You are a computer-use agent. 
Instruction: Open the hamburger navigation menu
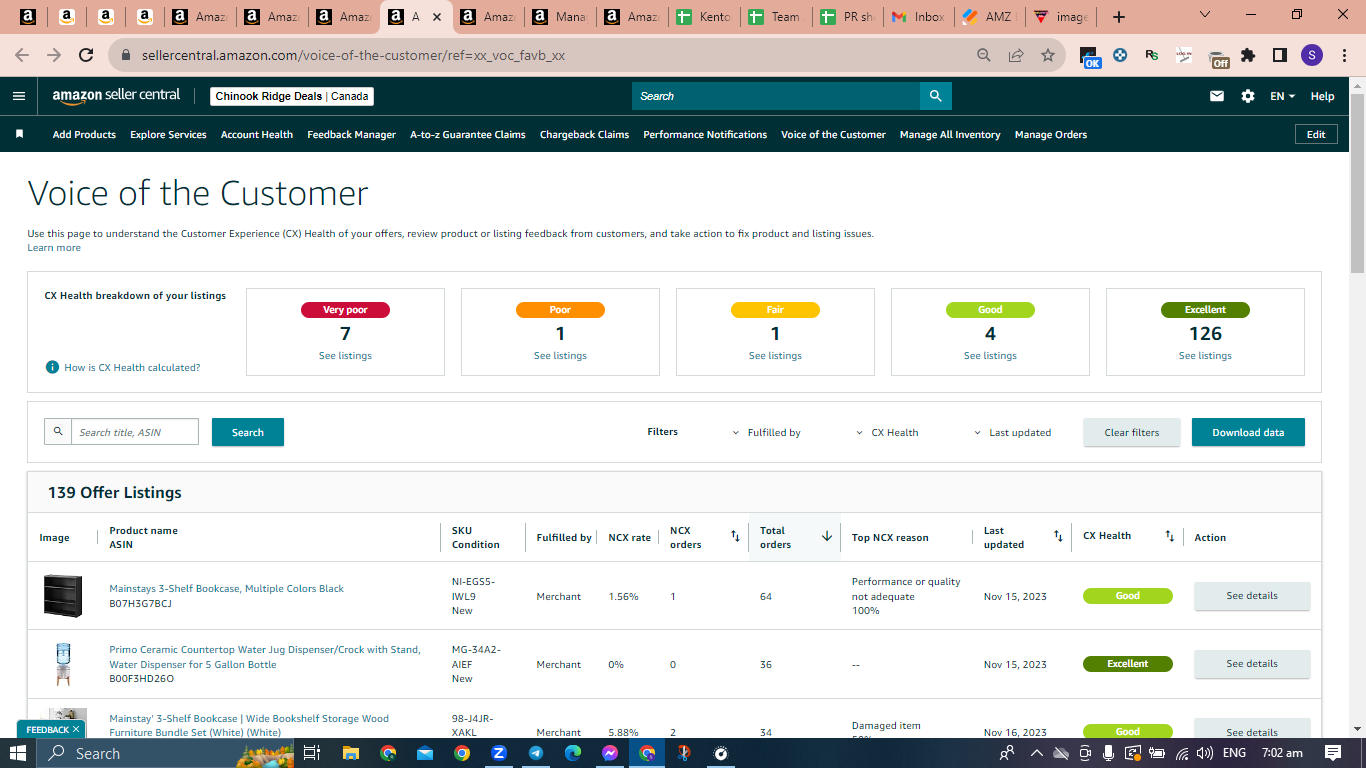[x=19, y=96]
